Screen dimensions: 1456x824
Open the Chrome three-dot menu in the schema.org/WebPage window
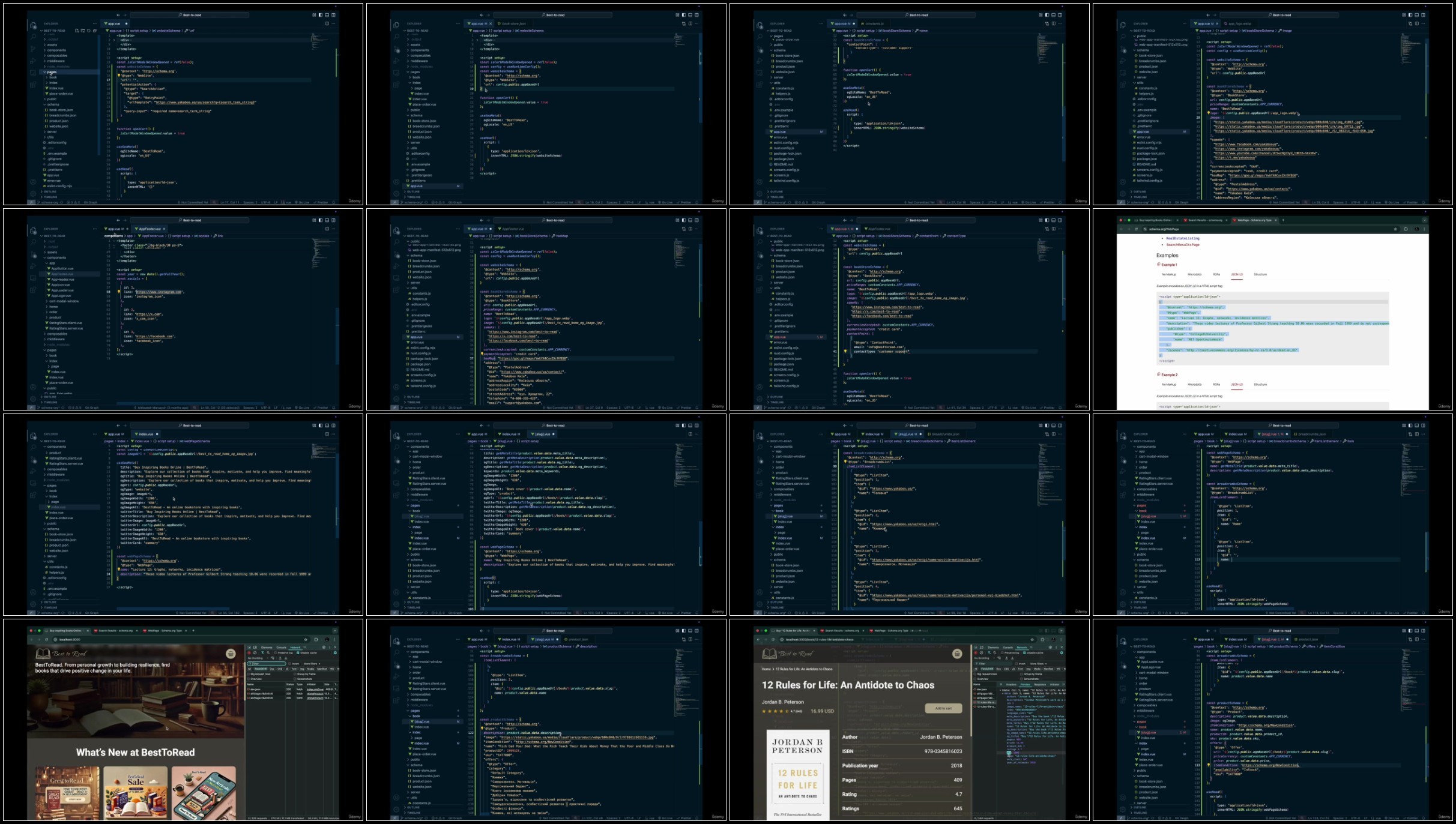(x=1424, y=229)
